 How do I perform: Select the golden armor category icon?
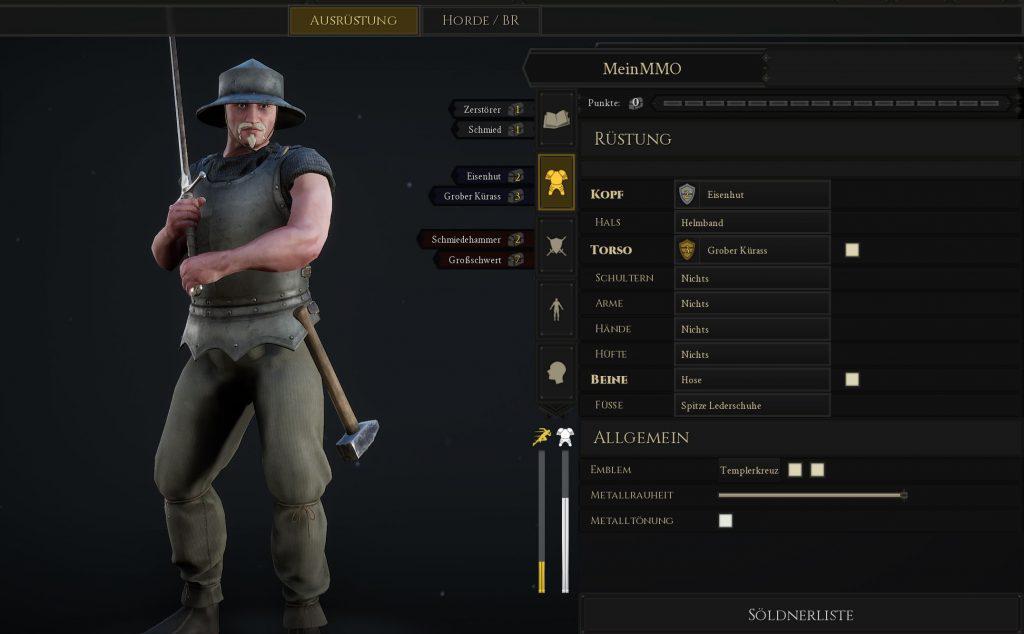[x=556, y=182]
